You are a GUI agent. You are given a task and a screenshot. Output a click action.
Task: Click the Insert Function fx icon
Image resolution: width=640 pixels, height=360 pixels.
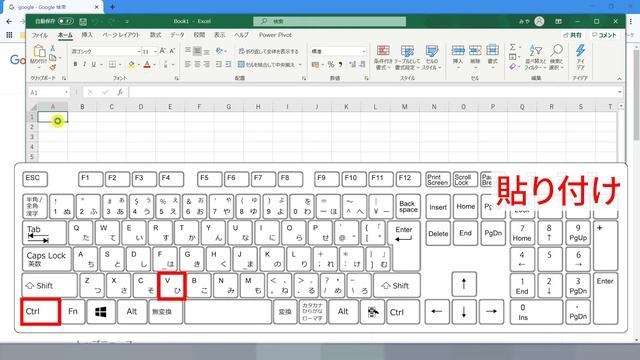tap(120, 92)
